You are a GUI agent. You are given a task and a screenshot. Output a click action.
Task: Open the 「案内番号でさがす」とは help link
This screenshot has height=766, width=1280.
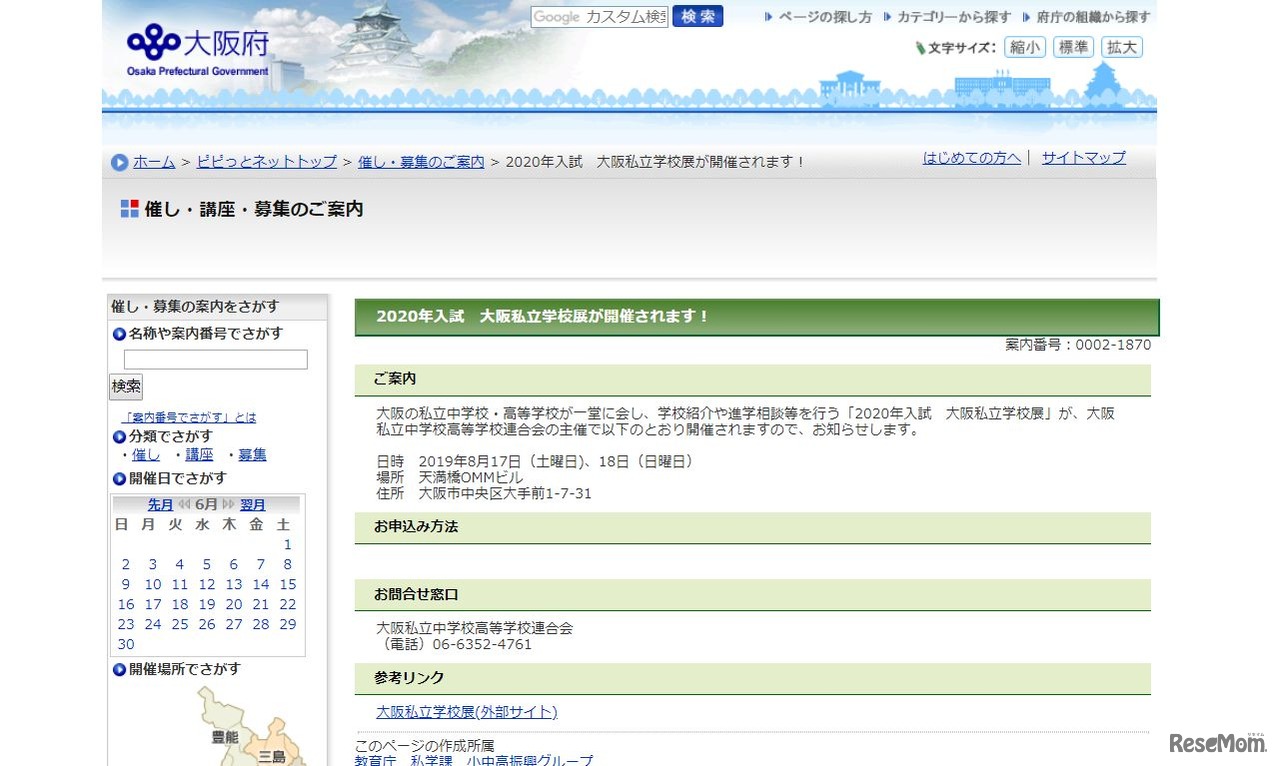[188, 417]
